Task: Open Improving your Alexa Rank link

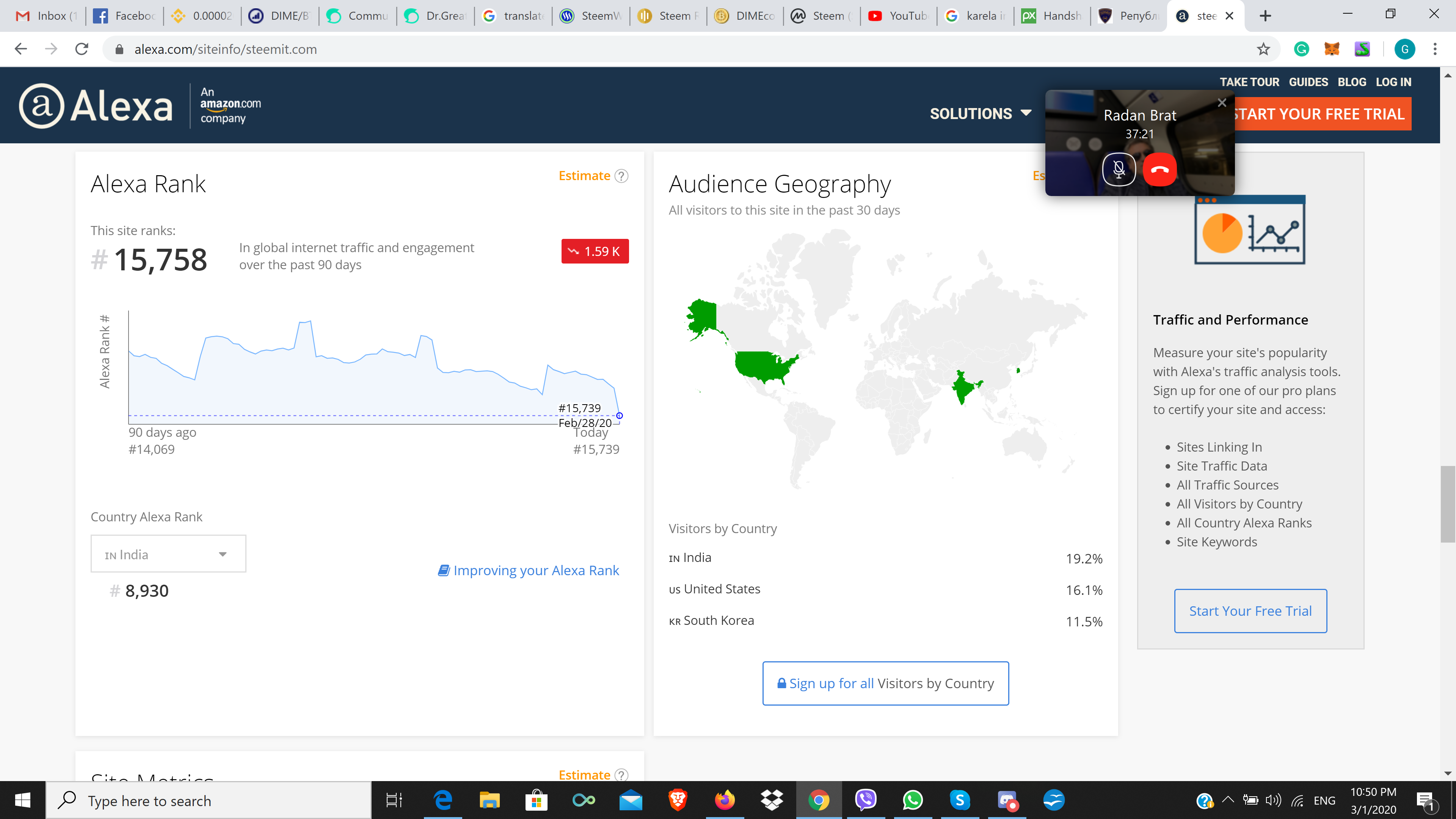Action: point(529,570)
